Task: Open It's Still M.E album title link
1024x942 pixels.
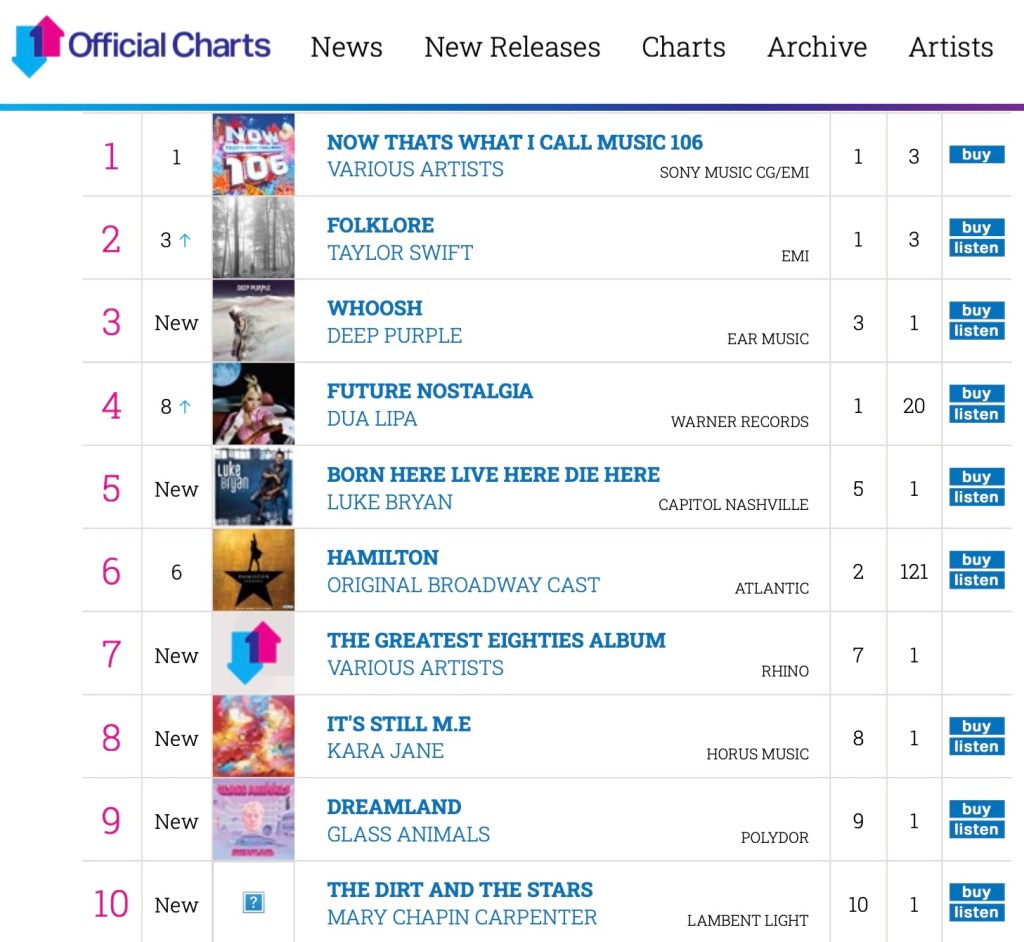Action: tap(398, 723)
